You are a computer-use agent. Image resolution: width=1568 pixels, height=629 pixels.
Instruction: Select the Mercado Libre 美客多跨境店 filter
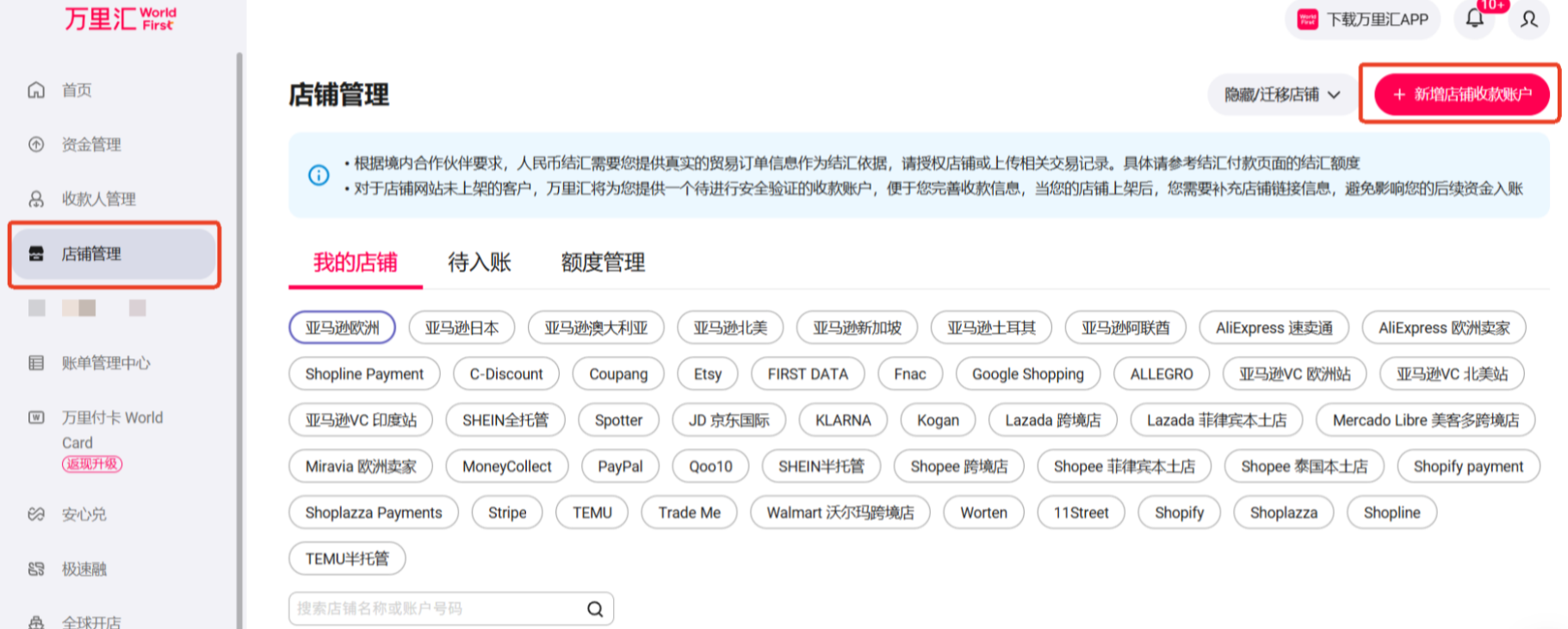pyautogui.click(x=1426, y=420)
